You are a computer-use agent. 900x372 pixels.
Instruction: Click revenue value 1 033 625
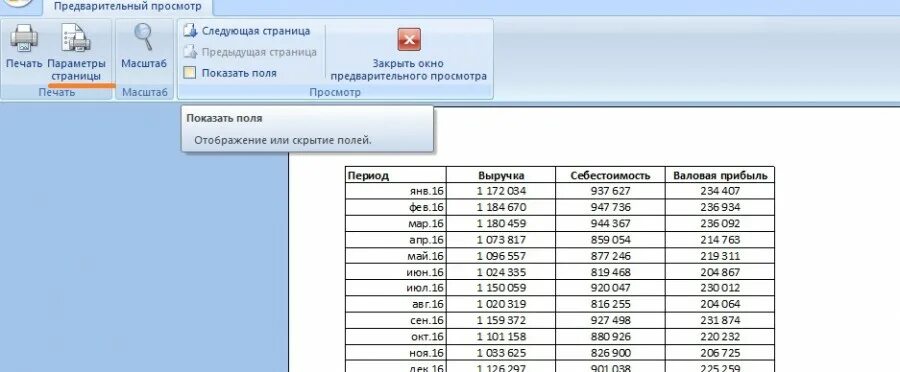pos(501,352)
